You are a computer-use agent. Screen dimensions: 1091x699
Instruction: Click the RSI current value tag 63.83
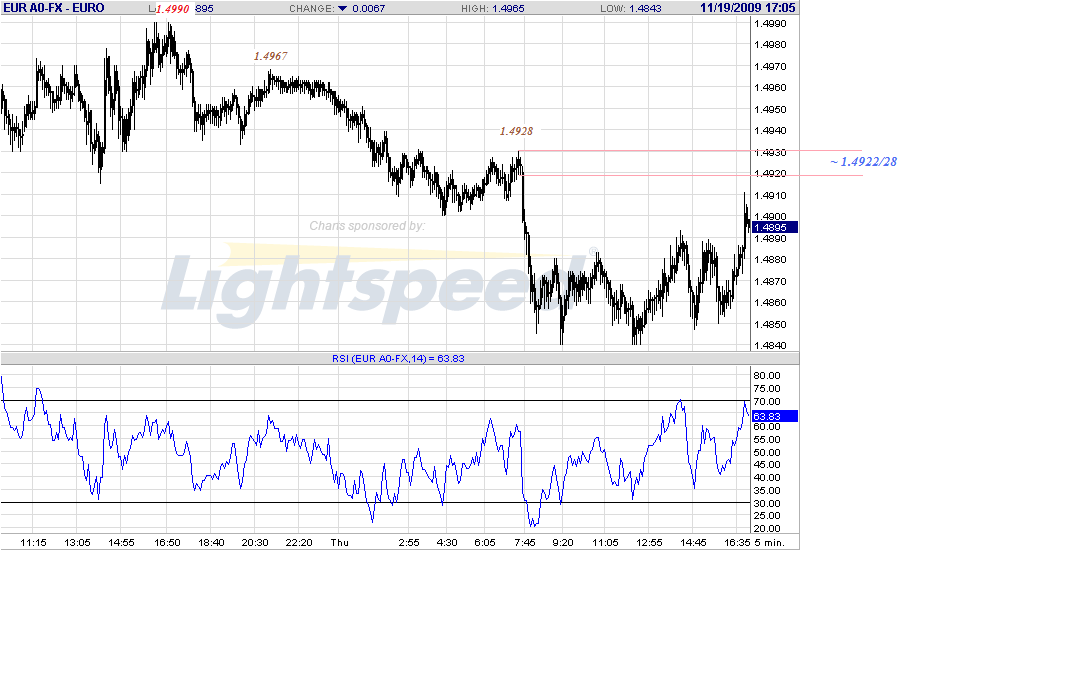point(775,416)
